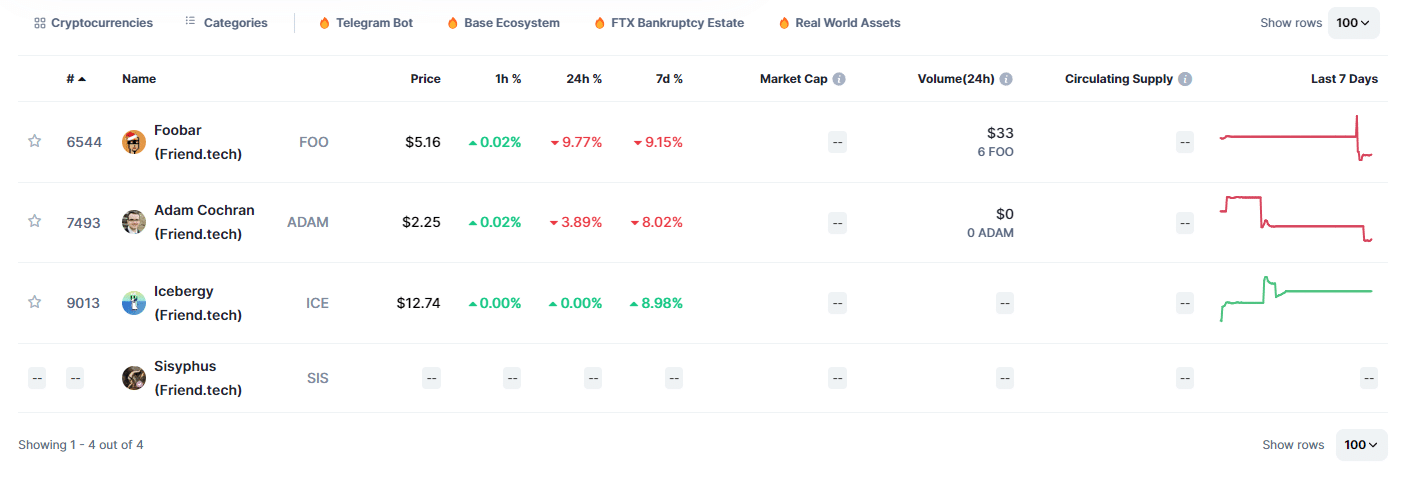Viewport: 1427px width, 479px height.
Task: Open the bottom Show rows 100 dropdown
Action: tap(1361, 445)
